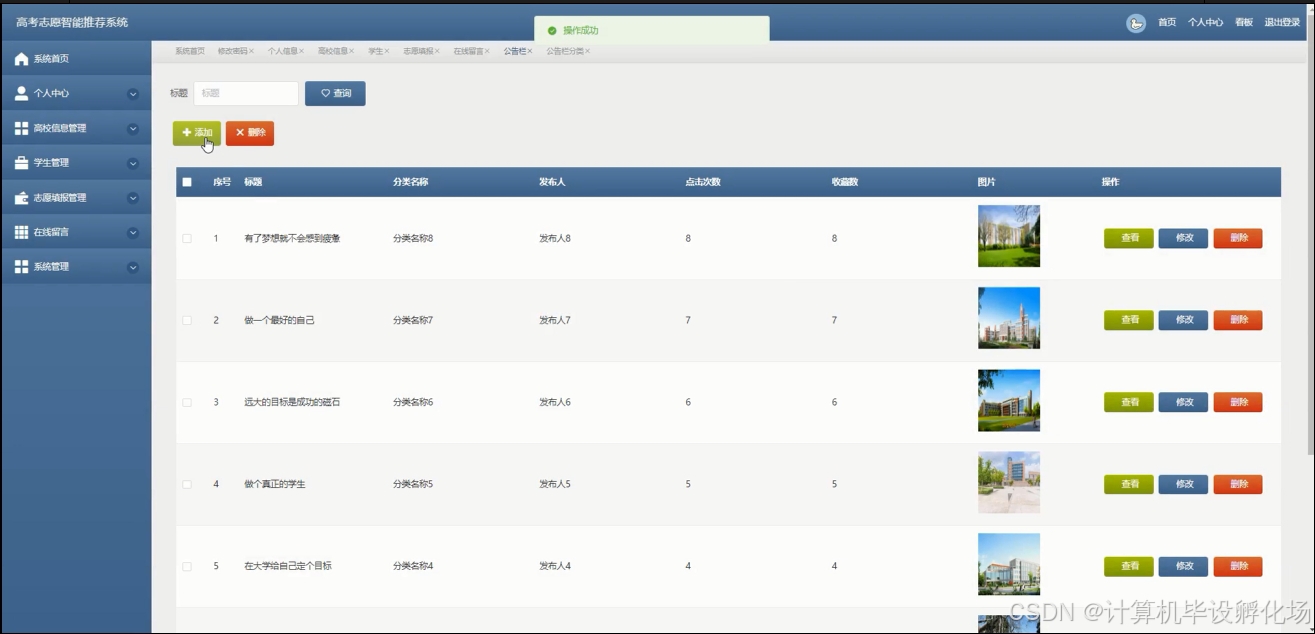Toggle the select-all checkbox in table header
The width and height of the screenshot is (1315, 634).
click(187, 182)
